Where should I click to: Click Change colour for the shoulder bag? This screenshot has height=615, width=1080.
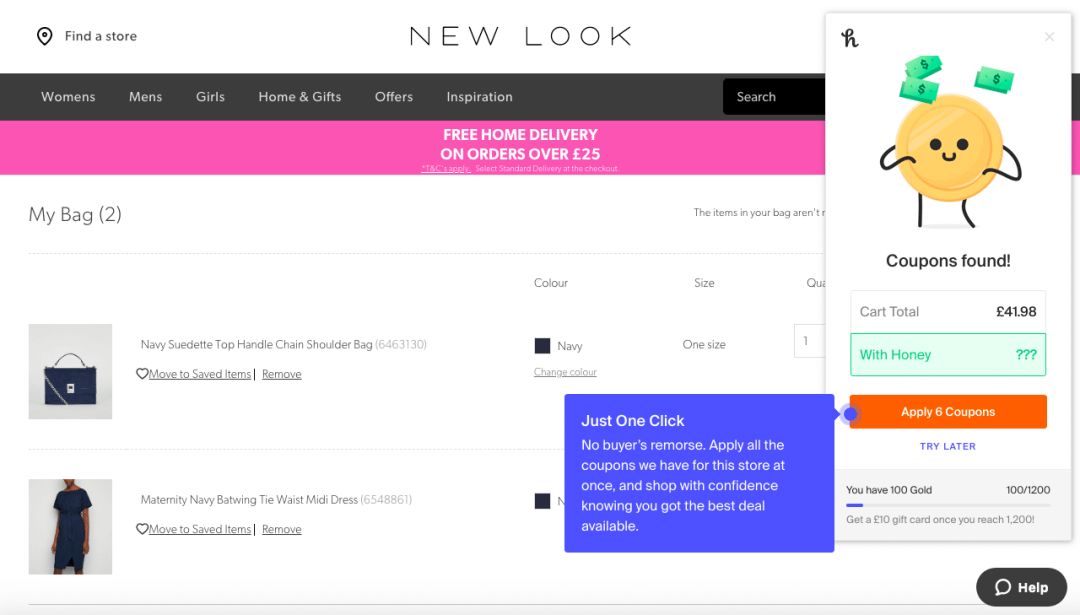click(x=565, y=372)
